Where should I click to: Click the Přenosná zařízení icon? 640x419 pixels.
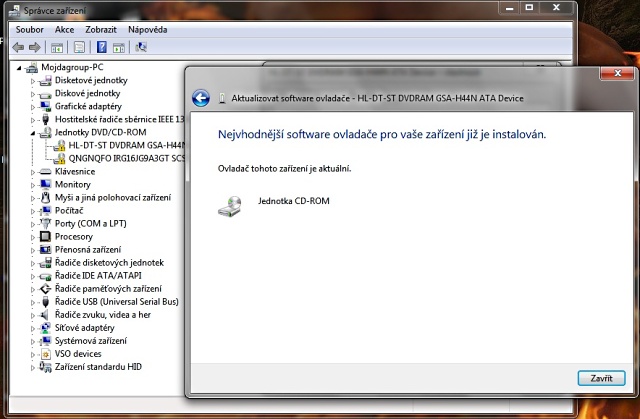coord(45,250)
